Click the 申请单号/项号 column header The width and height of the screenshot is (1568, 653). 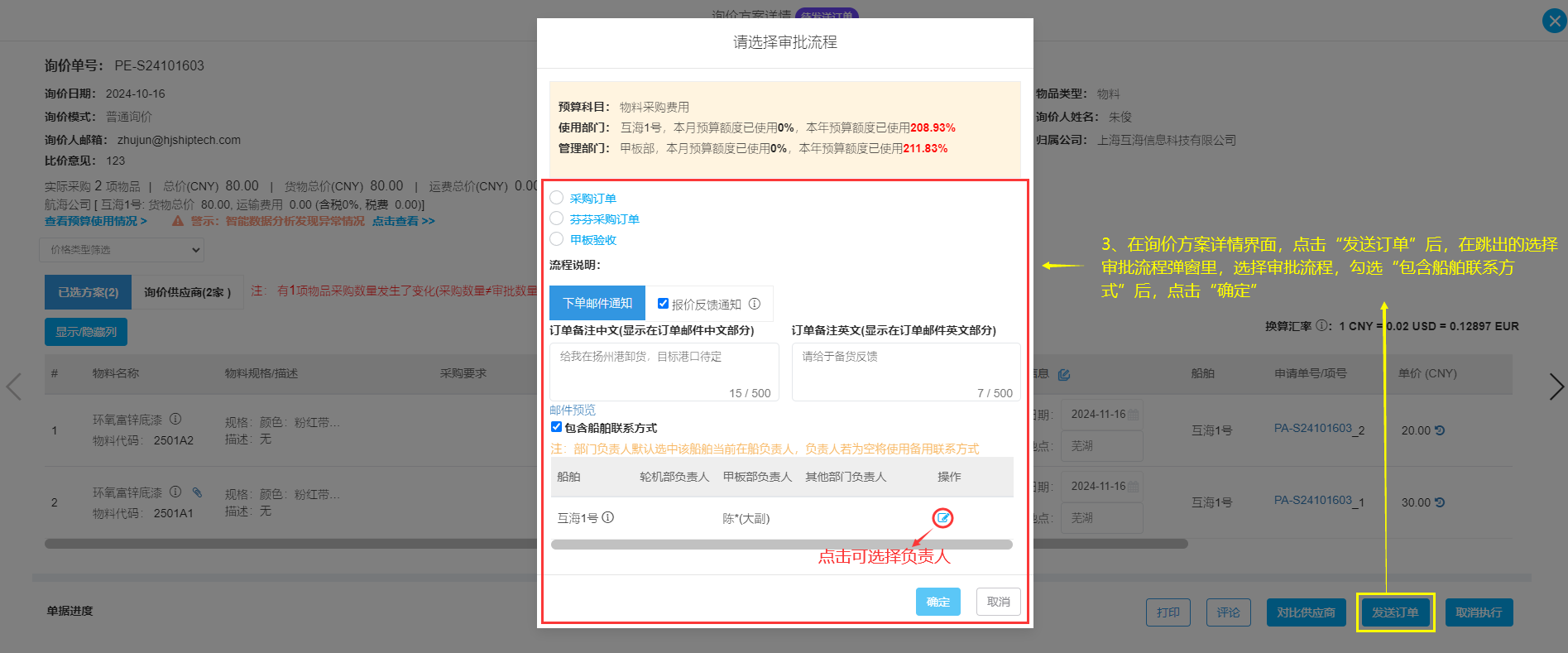(x=1311, y=374)
